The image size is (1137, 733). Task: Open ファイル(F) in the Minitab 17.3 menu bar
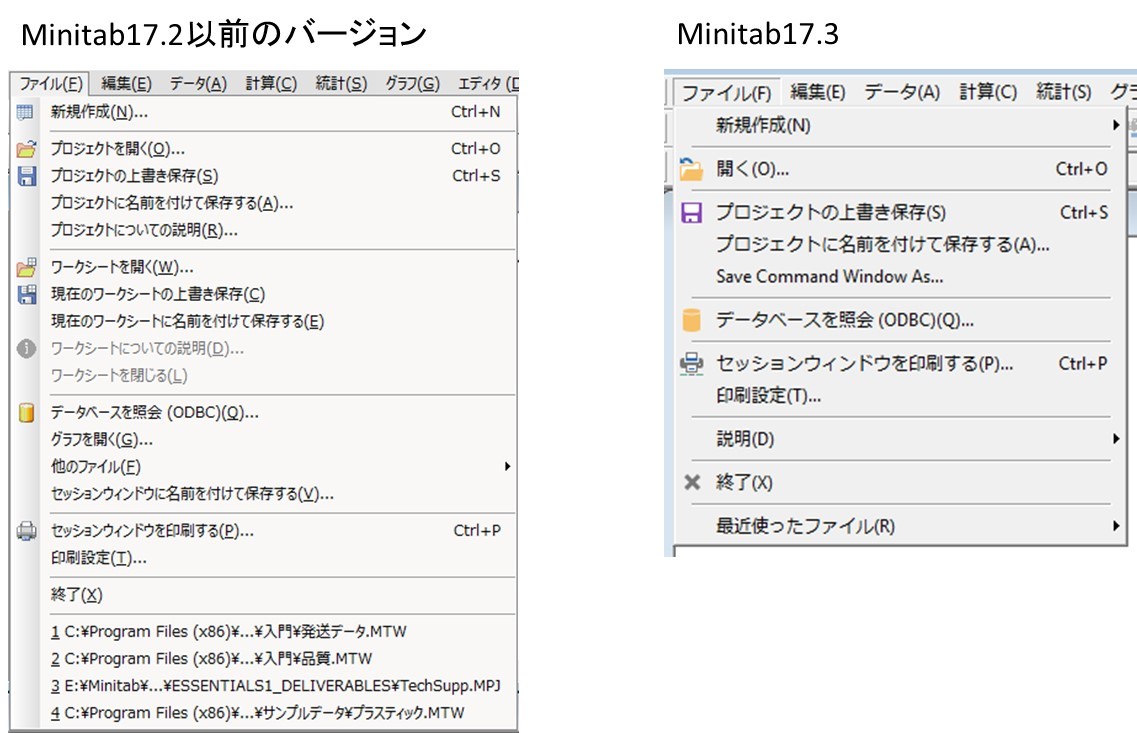(727, 93)
